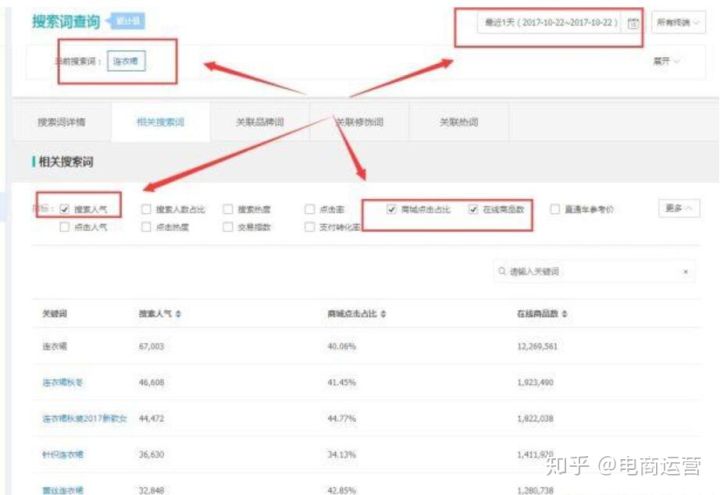Enable the 点击人气 checkbox

coord(65,227)
